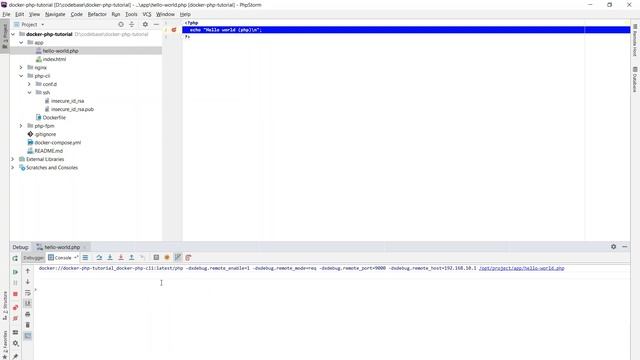Click the Restore Layout icon in debug sidebar
This screenshot has height=360, width=640.
tap(15, 332)
